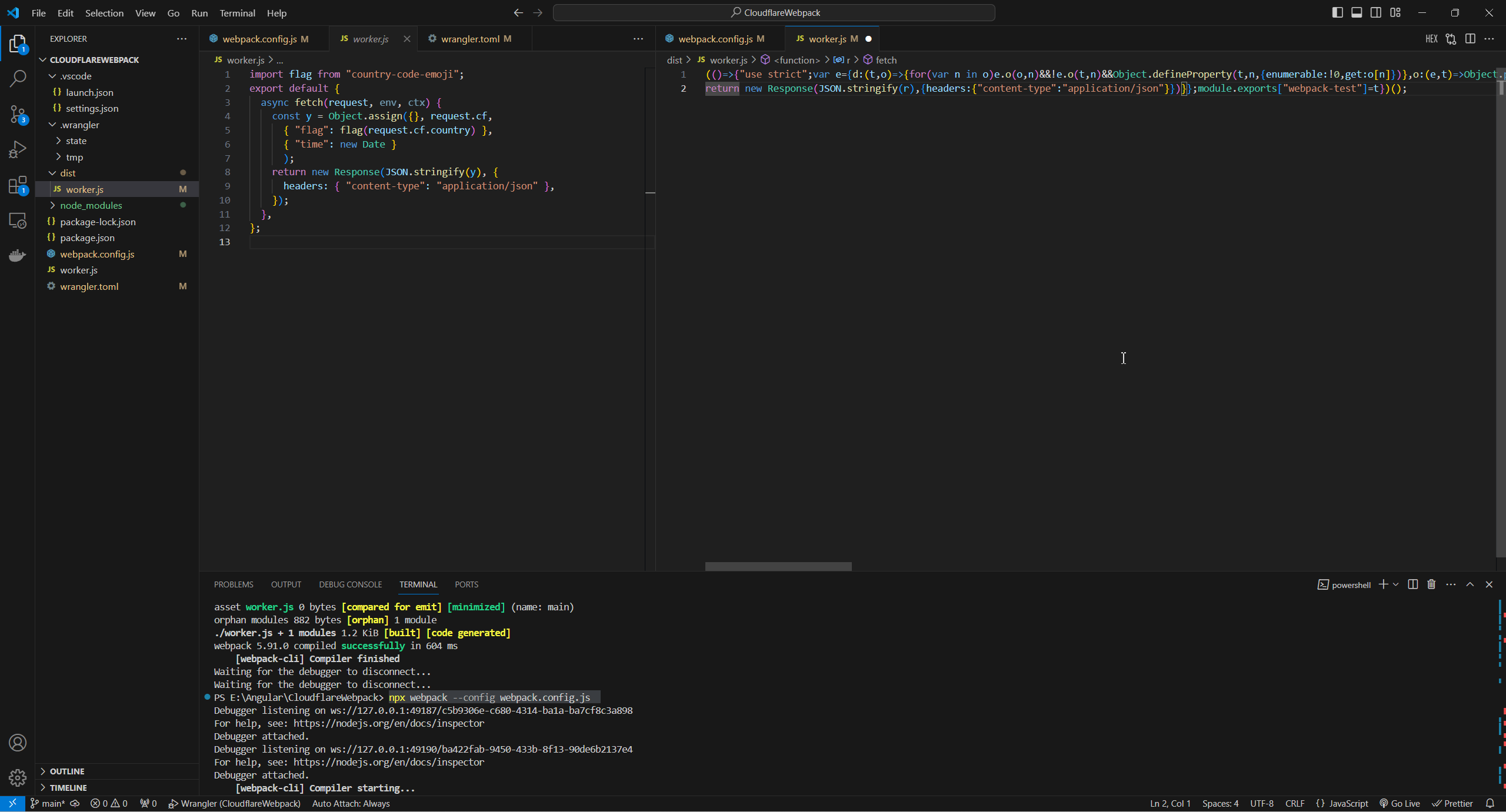Launch a new terminal with the plus icon
The width and height of the screenshot is (1506, 812).
point(1382,584)
